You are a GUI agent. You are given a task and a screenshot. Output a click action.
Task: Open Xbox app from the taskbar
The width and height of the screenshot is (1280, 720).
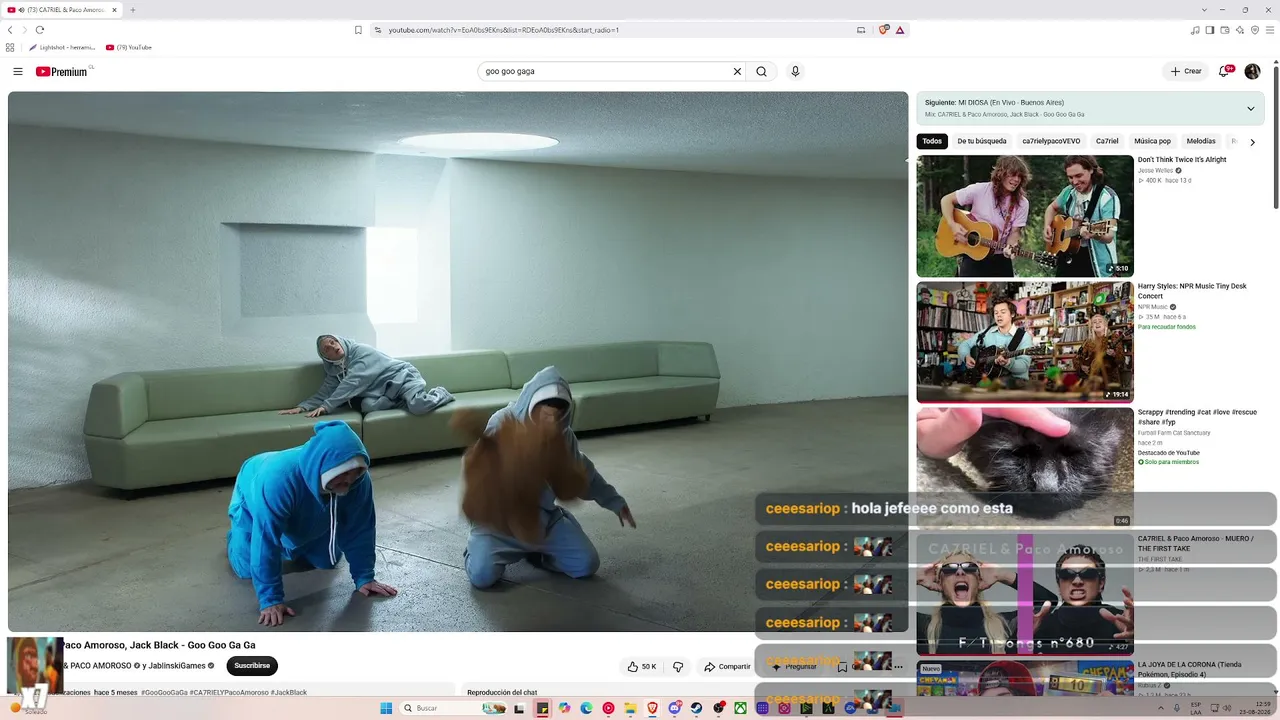(x=740, y=708)
